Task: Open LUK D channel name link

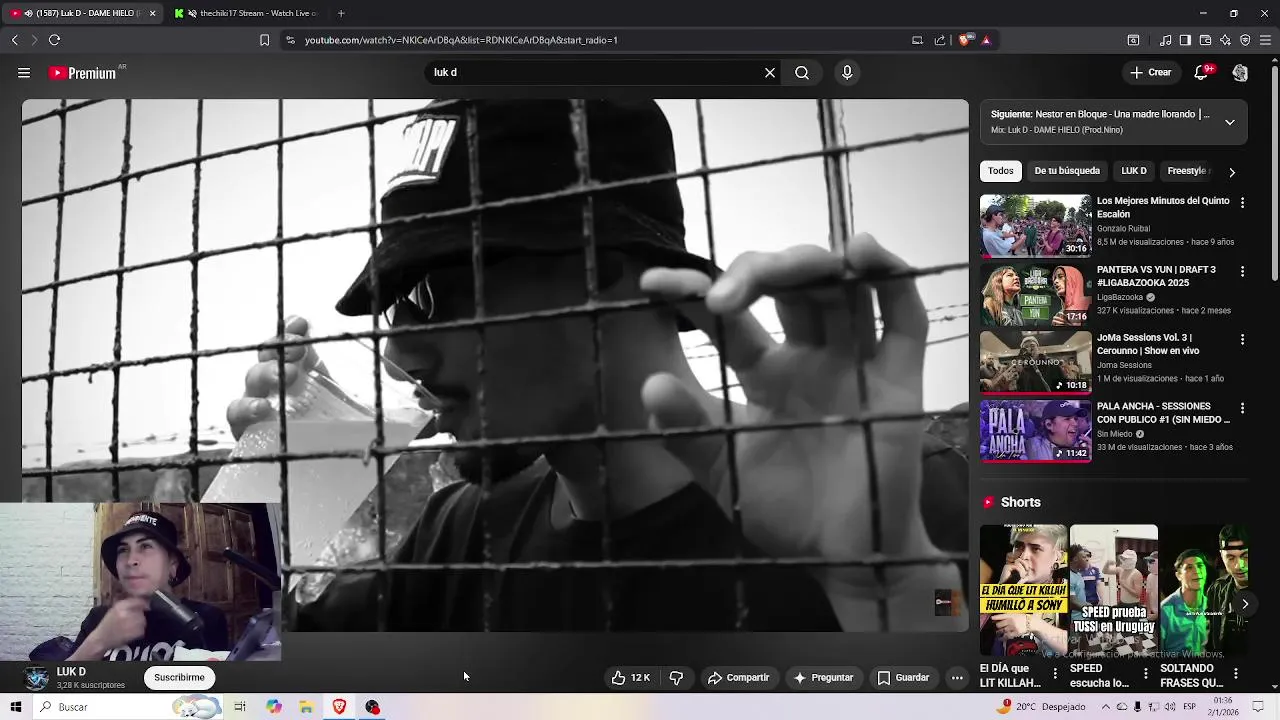Action: click(x=71, y=672)
